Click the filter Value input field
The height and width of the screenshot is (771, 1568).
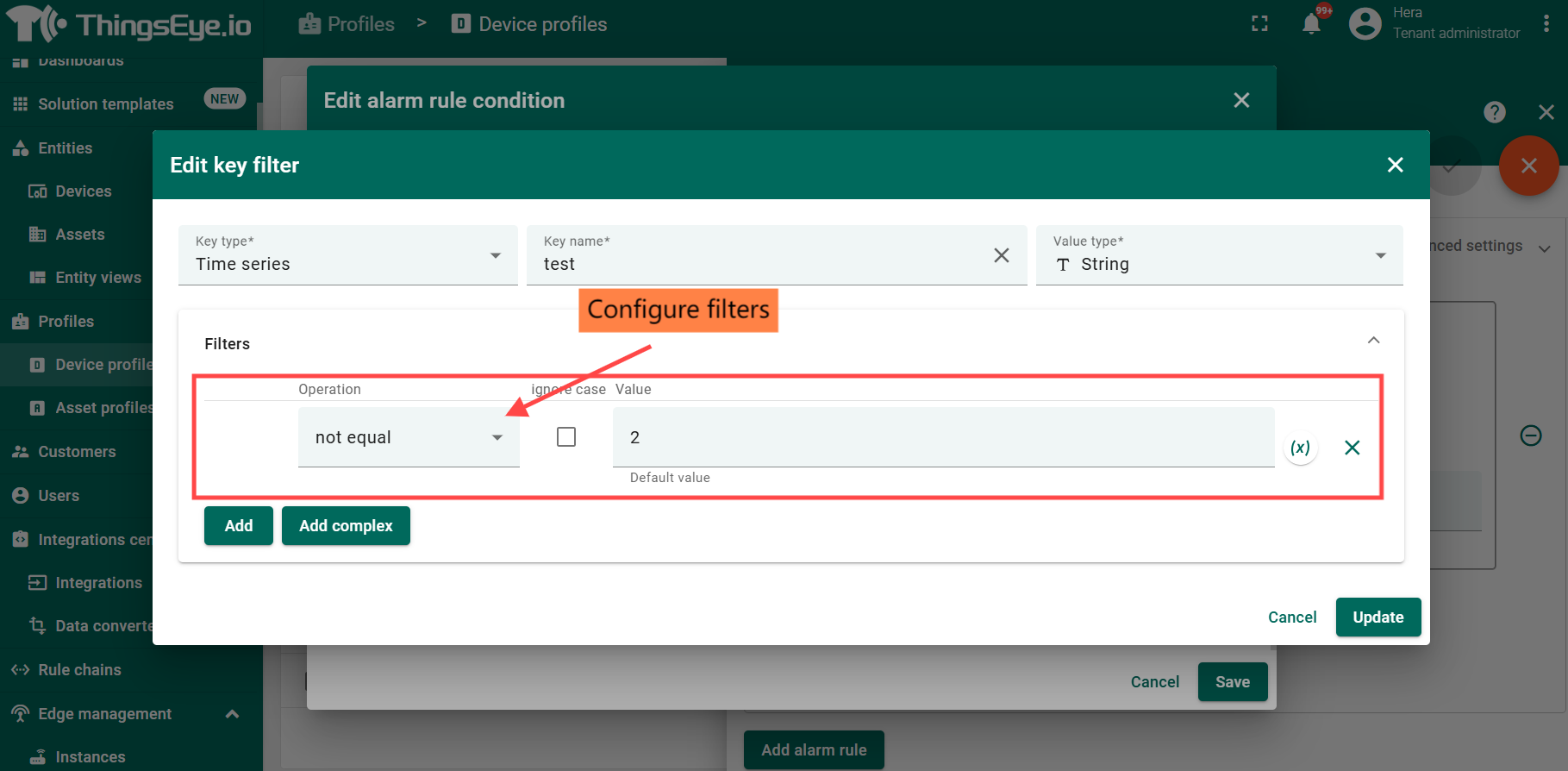(x=943, y=437)
